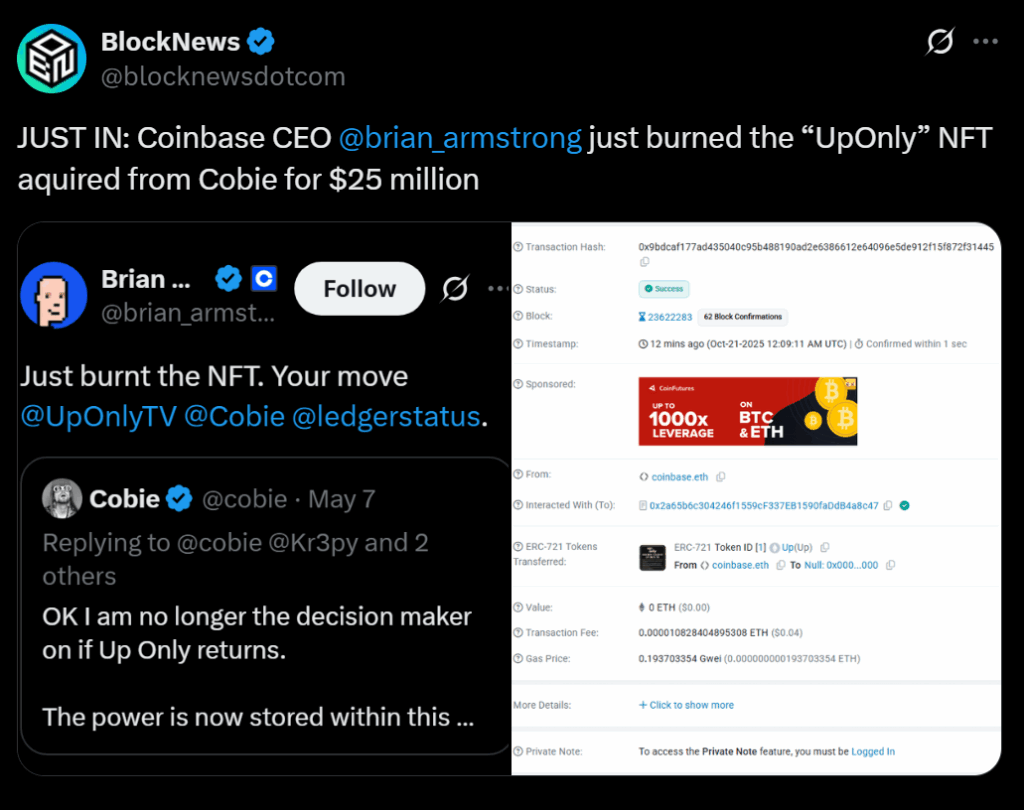Open block number 23622283
Viewport: 1024px width, 810px height.
pos(670,317)
